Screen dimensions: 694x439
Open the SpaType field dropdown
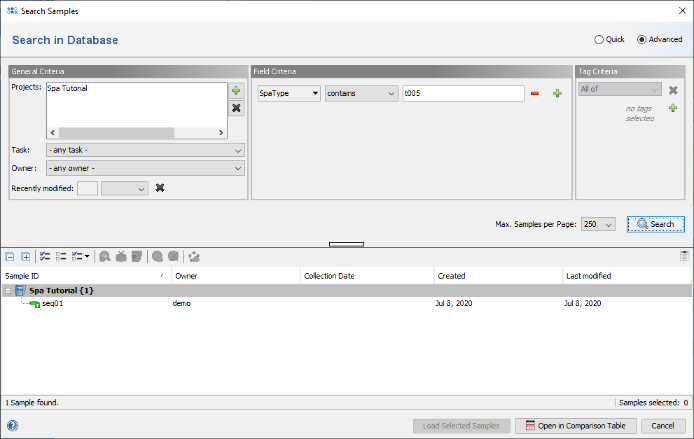pos(288,93)
